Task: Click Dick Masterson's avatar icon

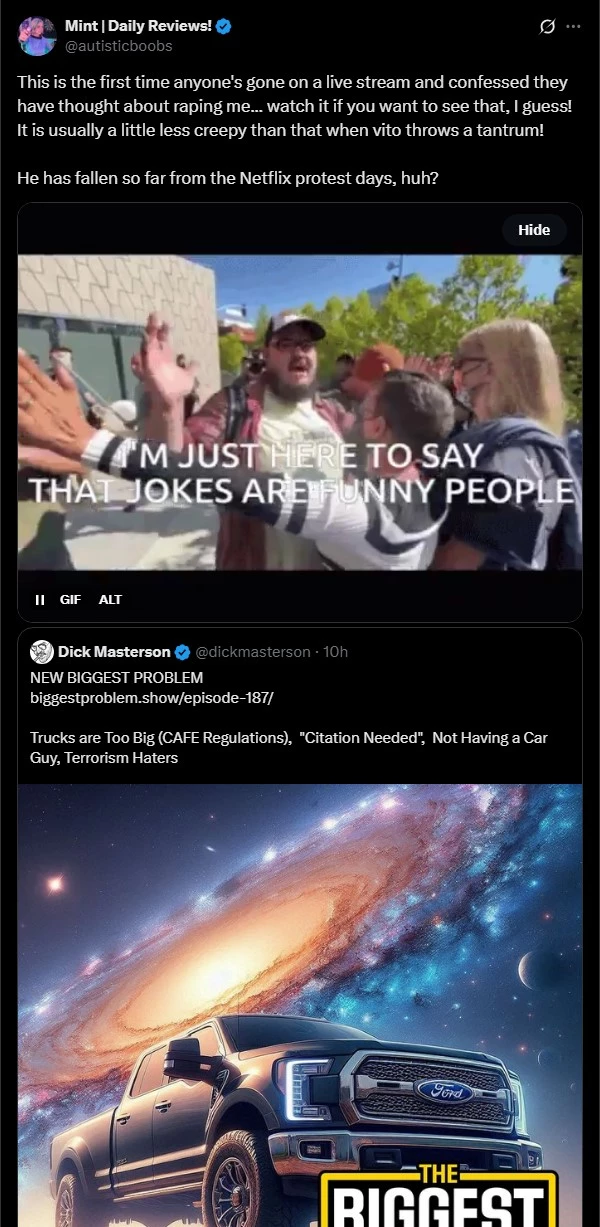Action: tap(41, 652)
